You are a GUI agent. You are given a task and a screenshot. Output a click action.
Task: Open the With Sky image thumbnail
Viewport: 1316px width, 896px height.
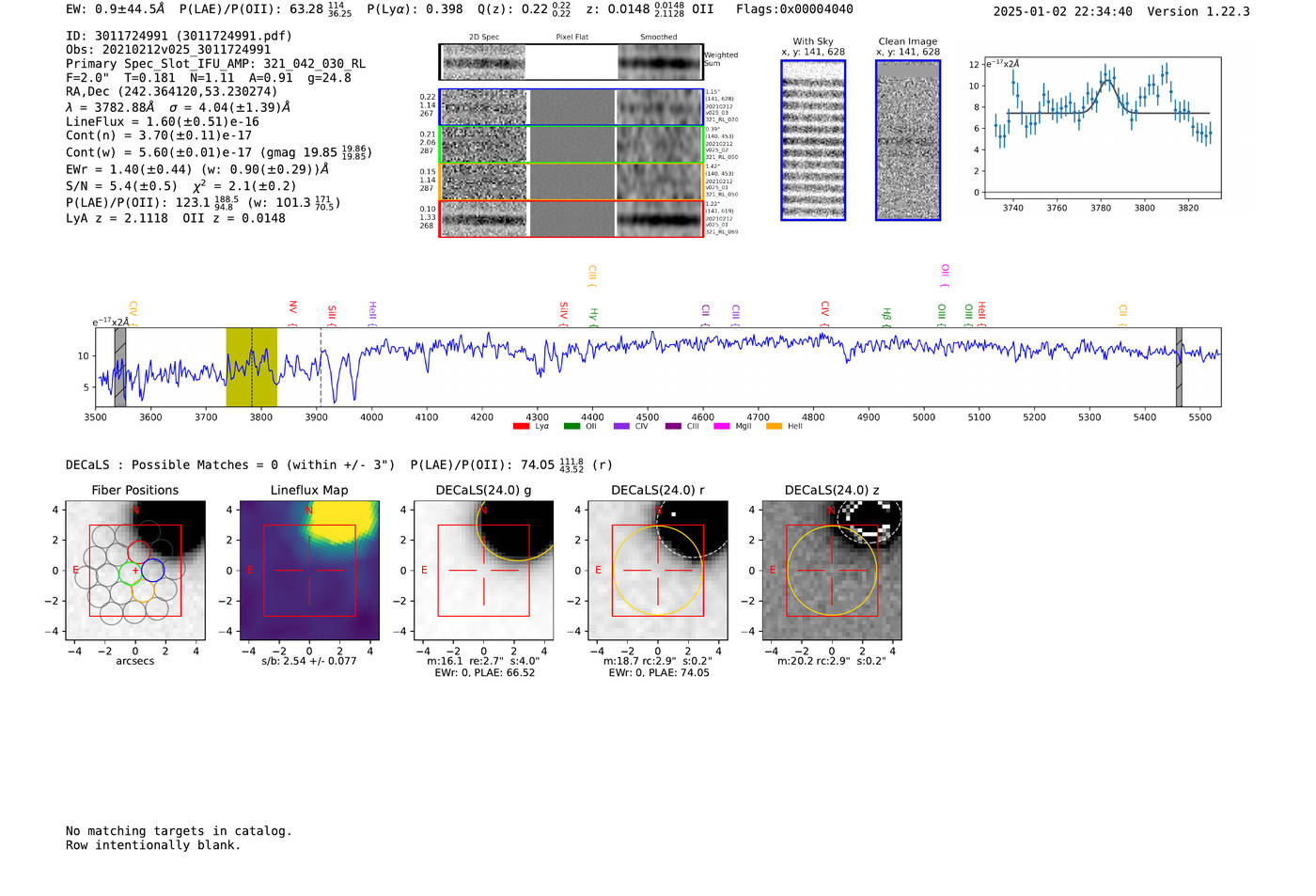point(813,140)
